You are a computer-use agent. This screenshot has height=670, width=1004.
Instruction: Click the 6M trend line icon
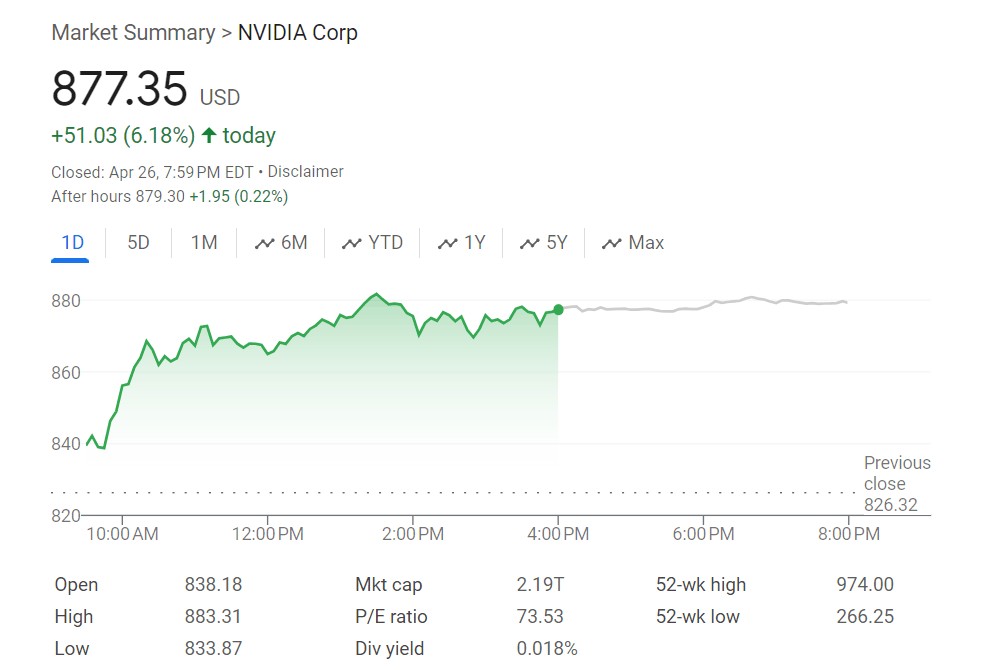coord(265,244)
